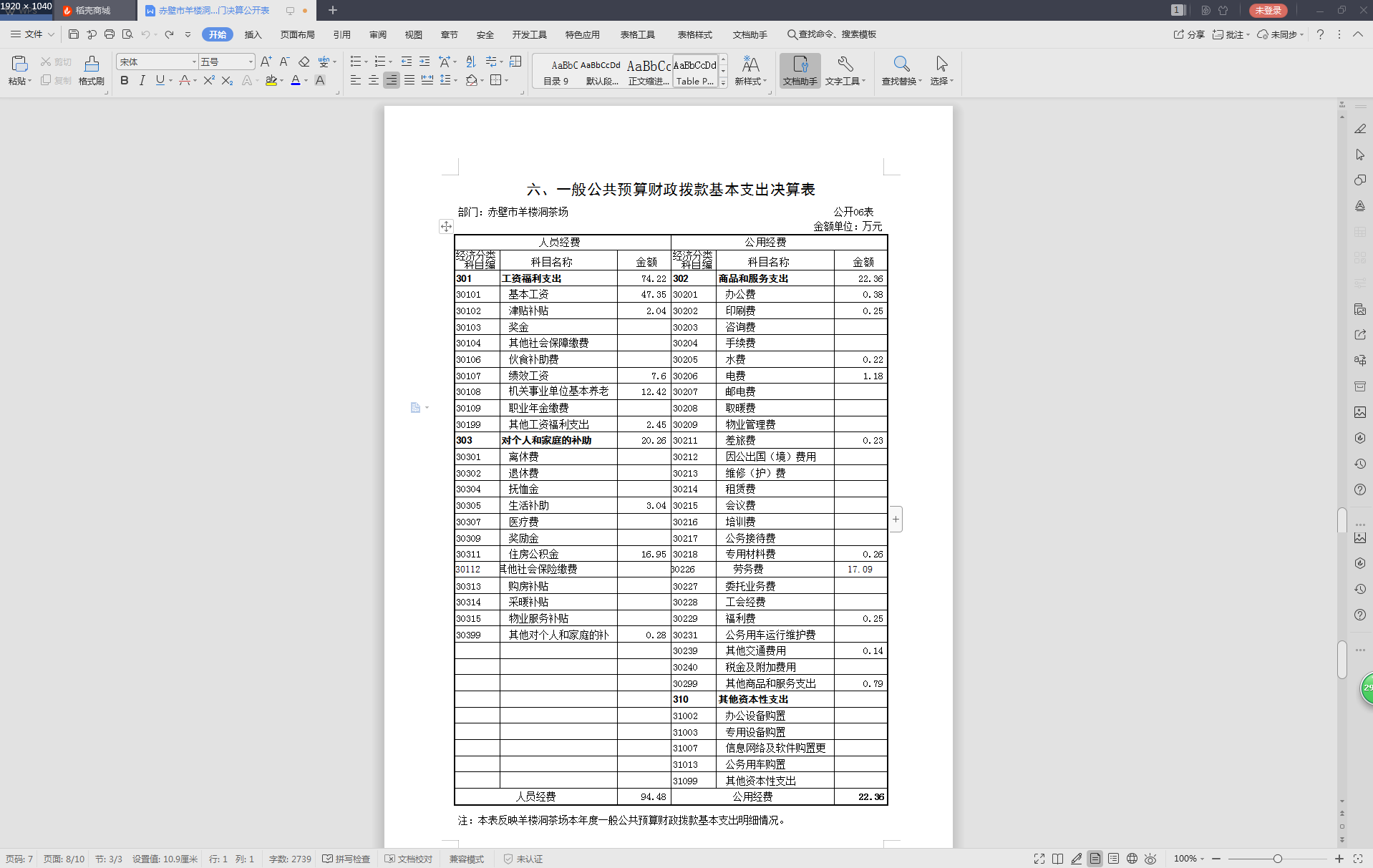Expand the underline style dropdown arrow
The width and height of the screenshot is (1373, 868).
170,81
